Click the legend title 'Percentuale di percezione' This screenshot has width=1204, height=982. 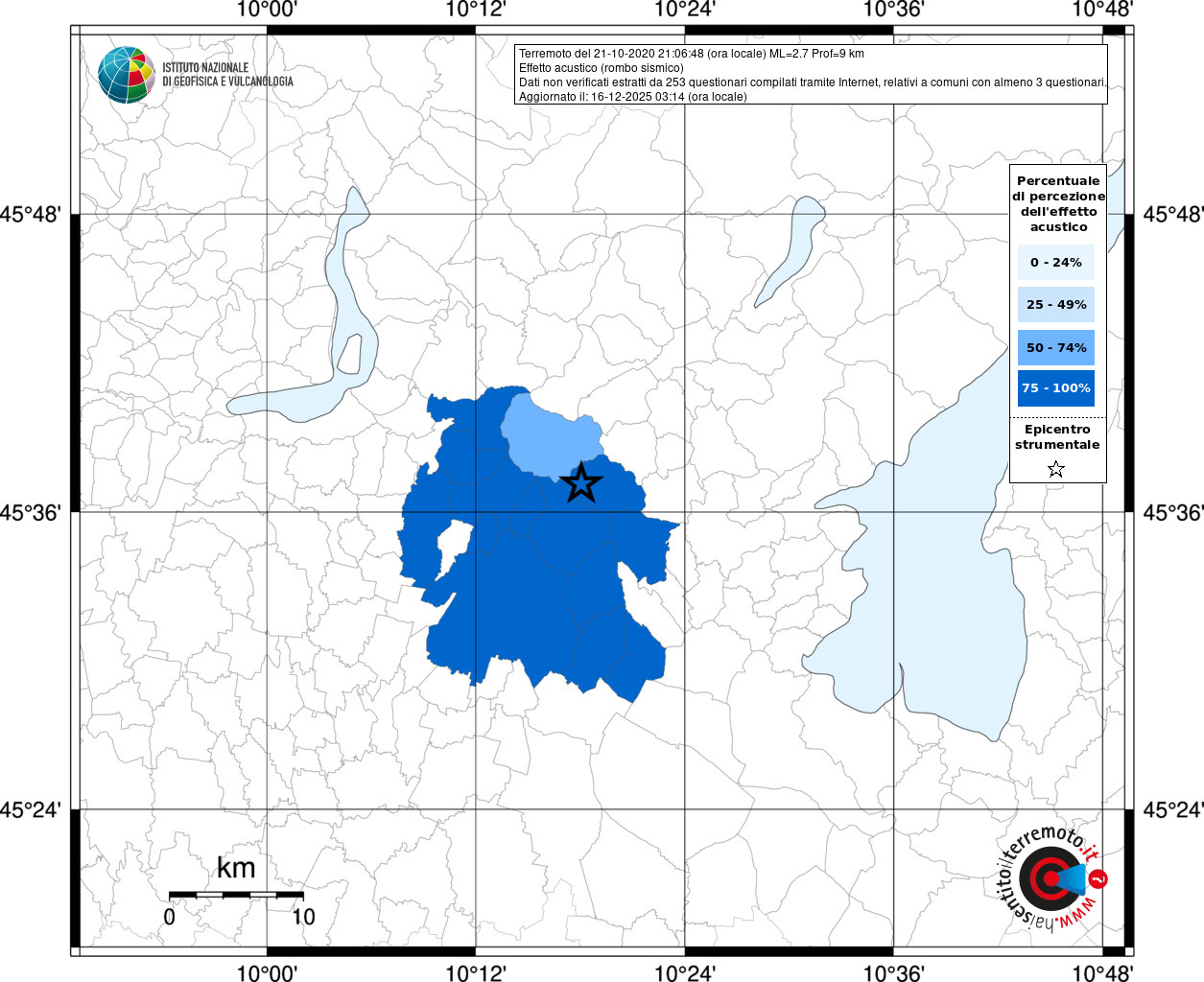click(1058, 203)
